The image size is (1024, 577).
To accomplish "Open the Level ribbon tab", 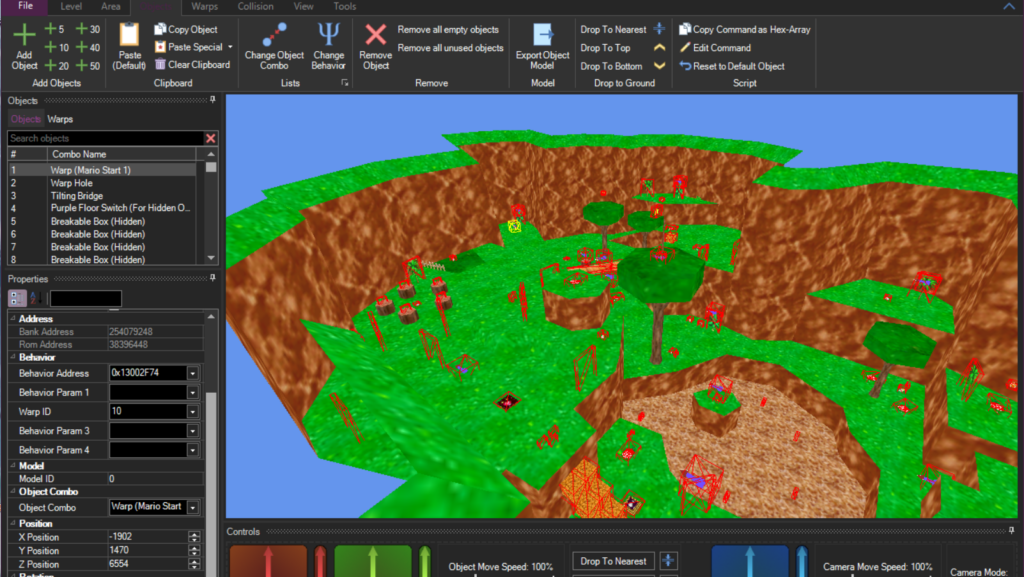I will (x=71, y=7).
